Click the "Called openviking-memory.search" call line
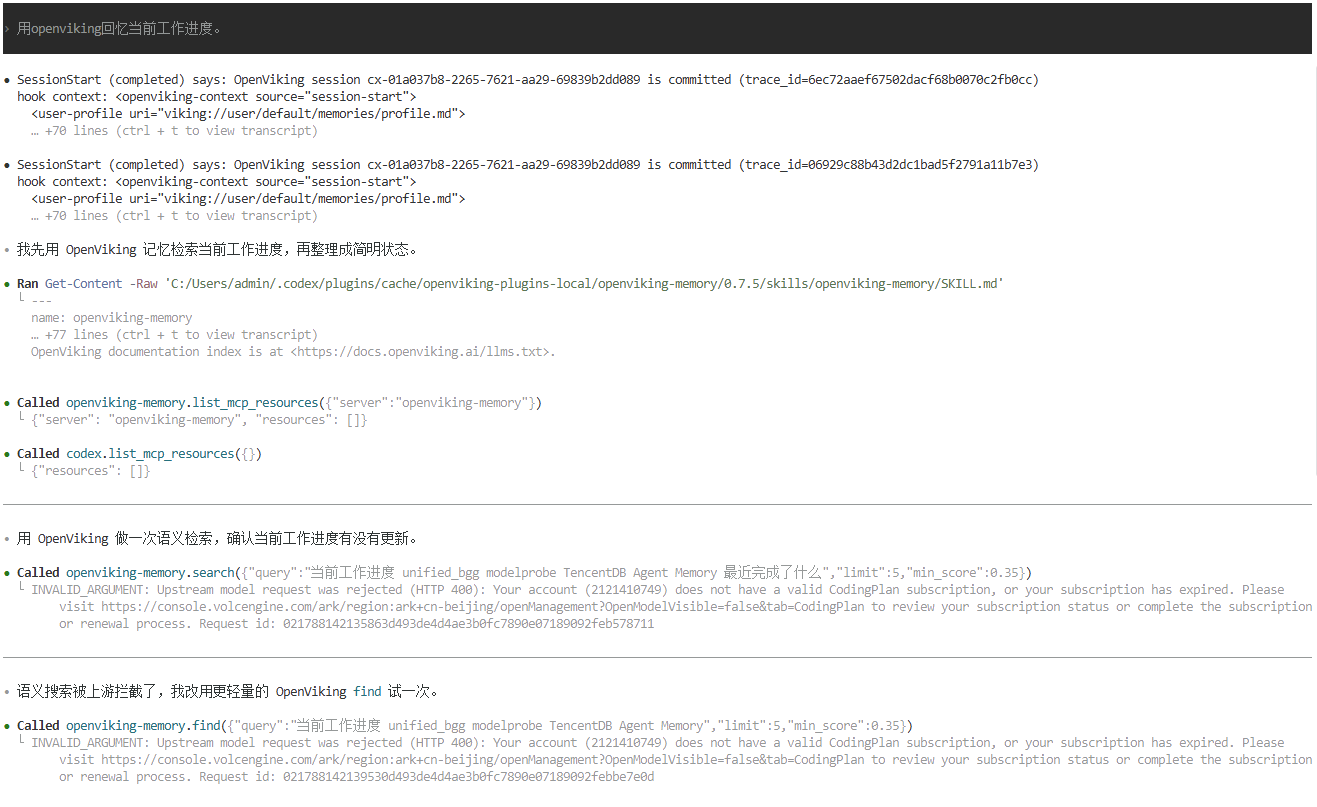Viewport: 1317px width, 807px height. click(x=524, y=573)
